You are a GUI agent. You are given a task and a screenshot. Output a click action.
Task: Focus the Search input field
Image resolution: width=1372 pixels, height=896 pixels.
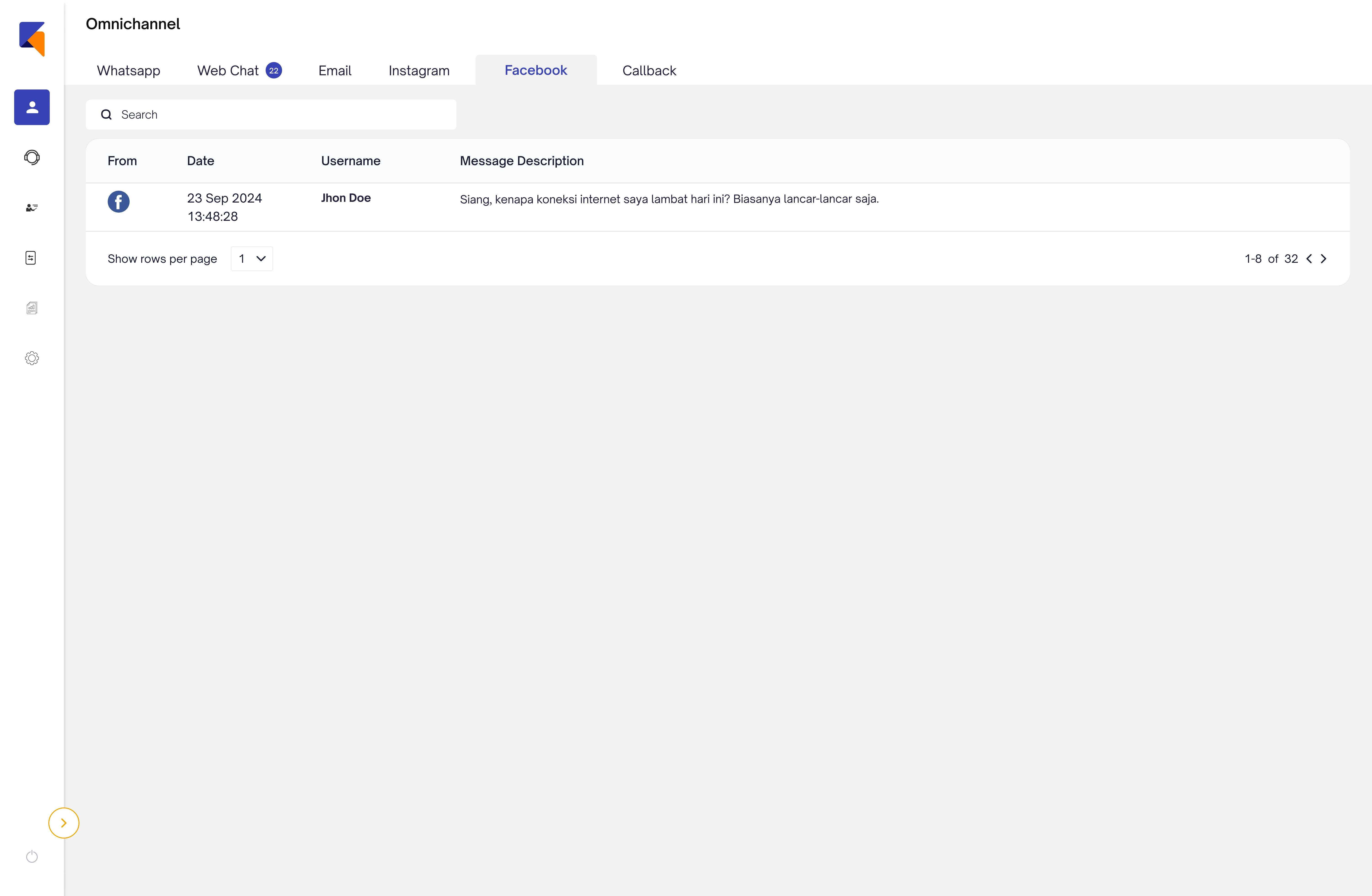tap(271, 115)
